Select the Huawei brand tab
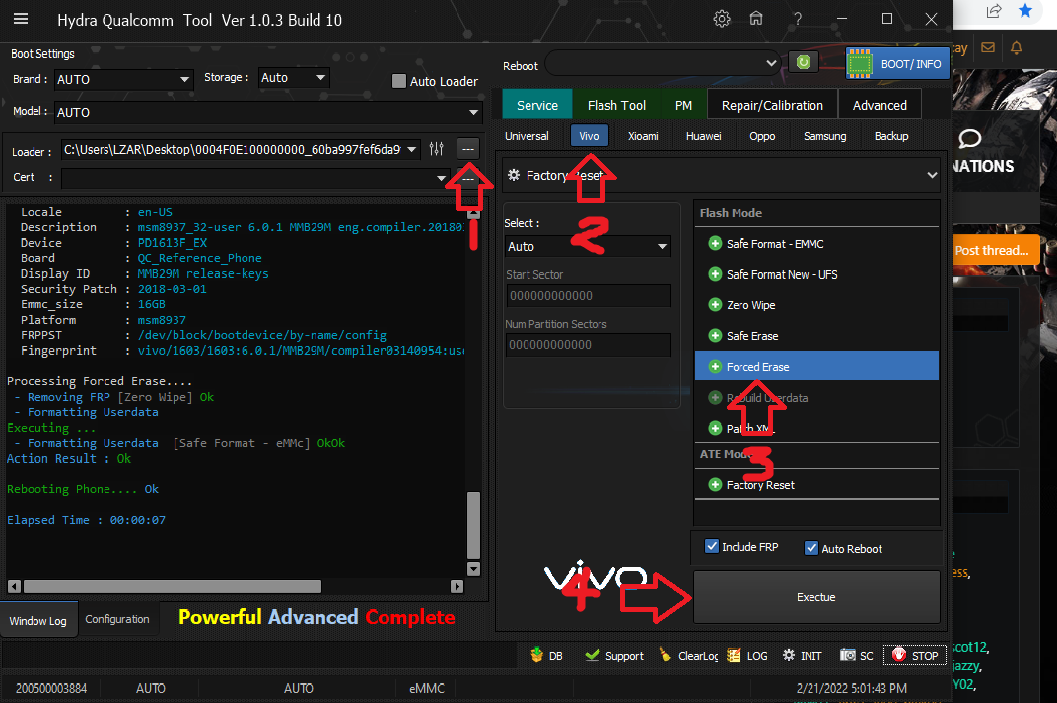The height and width of the screenshot is (703, 1057). 703,136
